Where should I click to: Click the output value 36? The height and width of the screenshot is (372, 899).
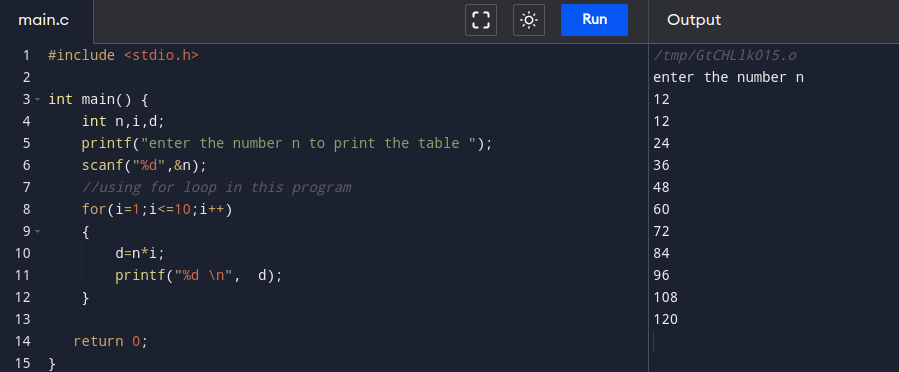(x=661, y=166)
